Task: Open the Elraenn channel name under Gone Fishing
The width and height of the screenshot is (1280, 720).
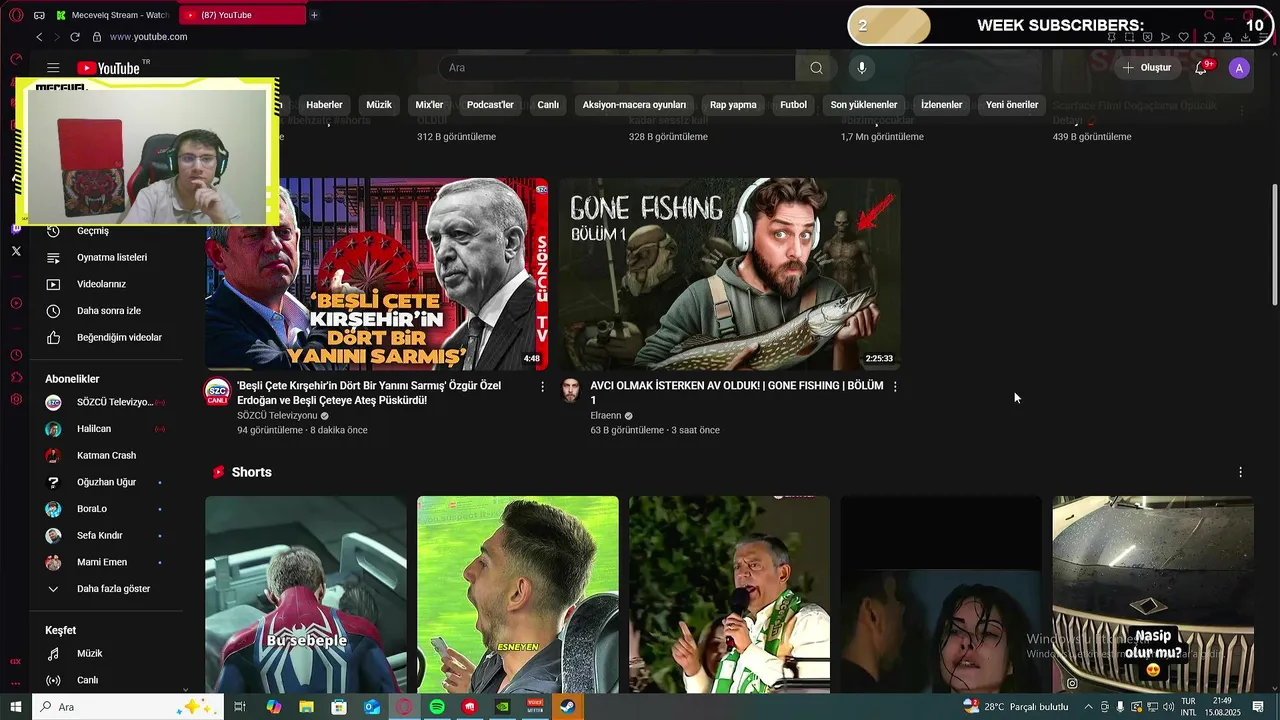Action: (606, 416)
